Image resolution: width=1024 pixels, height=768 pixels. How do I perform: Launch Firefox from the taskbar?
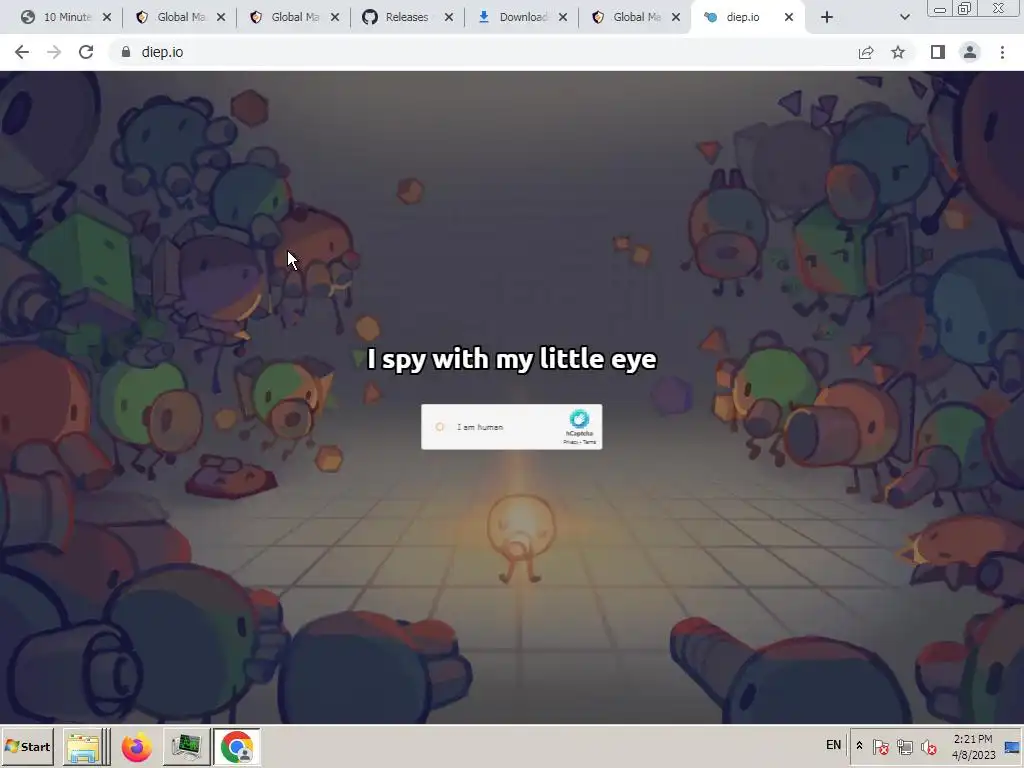pyautogui.click(x=136, y=746)
